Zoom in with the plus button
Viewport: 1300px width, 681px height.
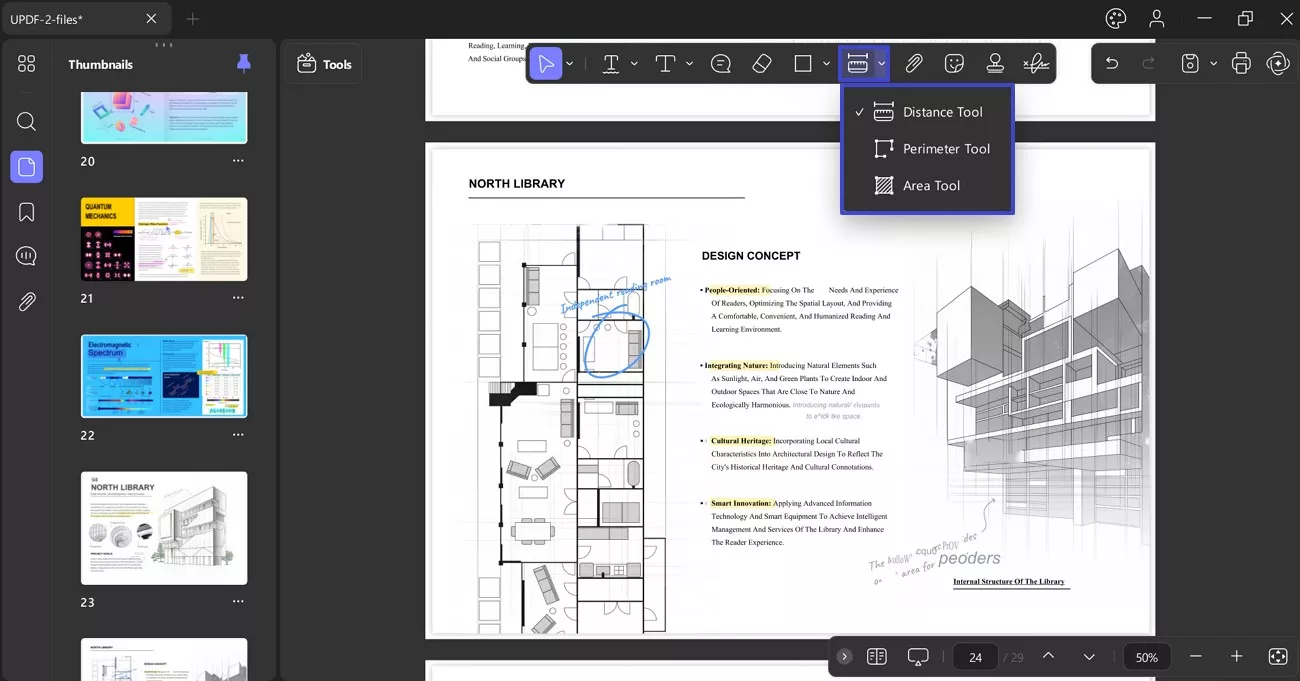(x=1237, y=657)
